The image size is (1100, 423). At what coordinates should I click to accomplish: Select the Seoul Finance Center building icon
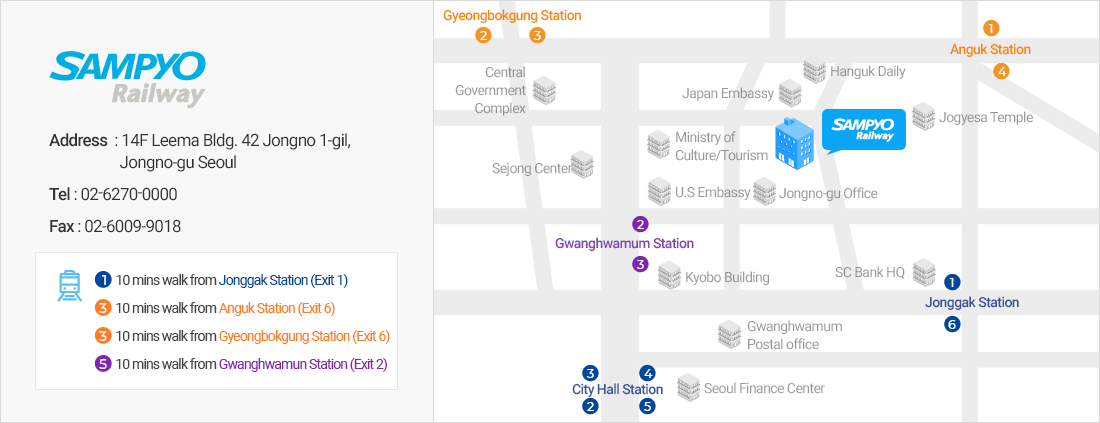(x=689, y=387)
